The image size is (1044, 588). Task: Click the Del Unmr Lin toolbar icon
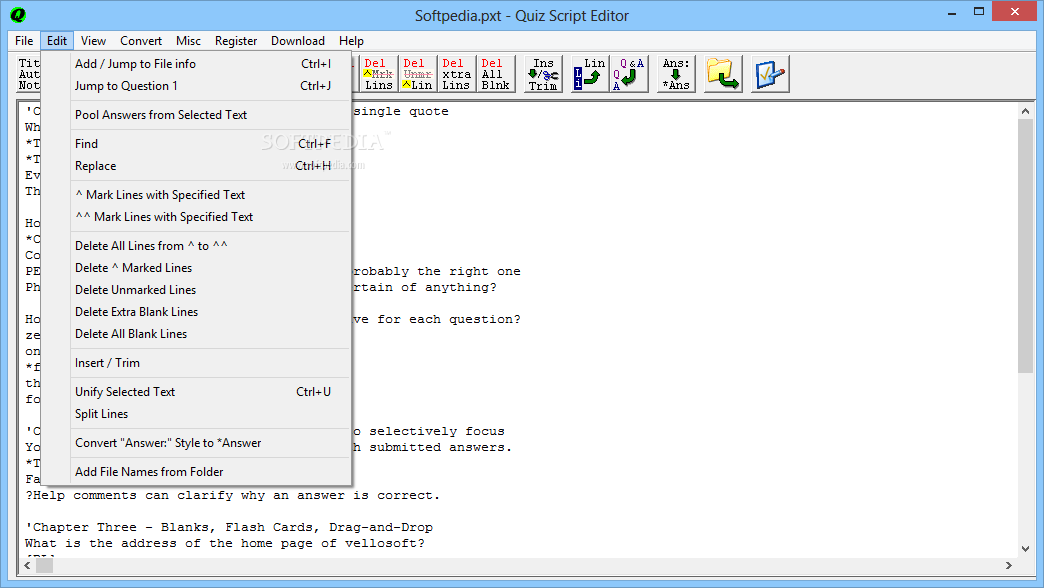[x=417, y=74]
